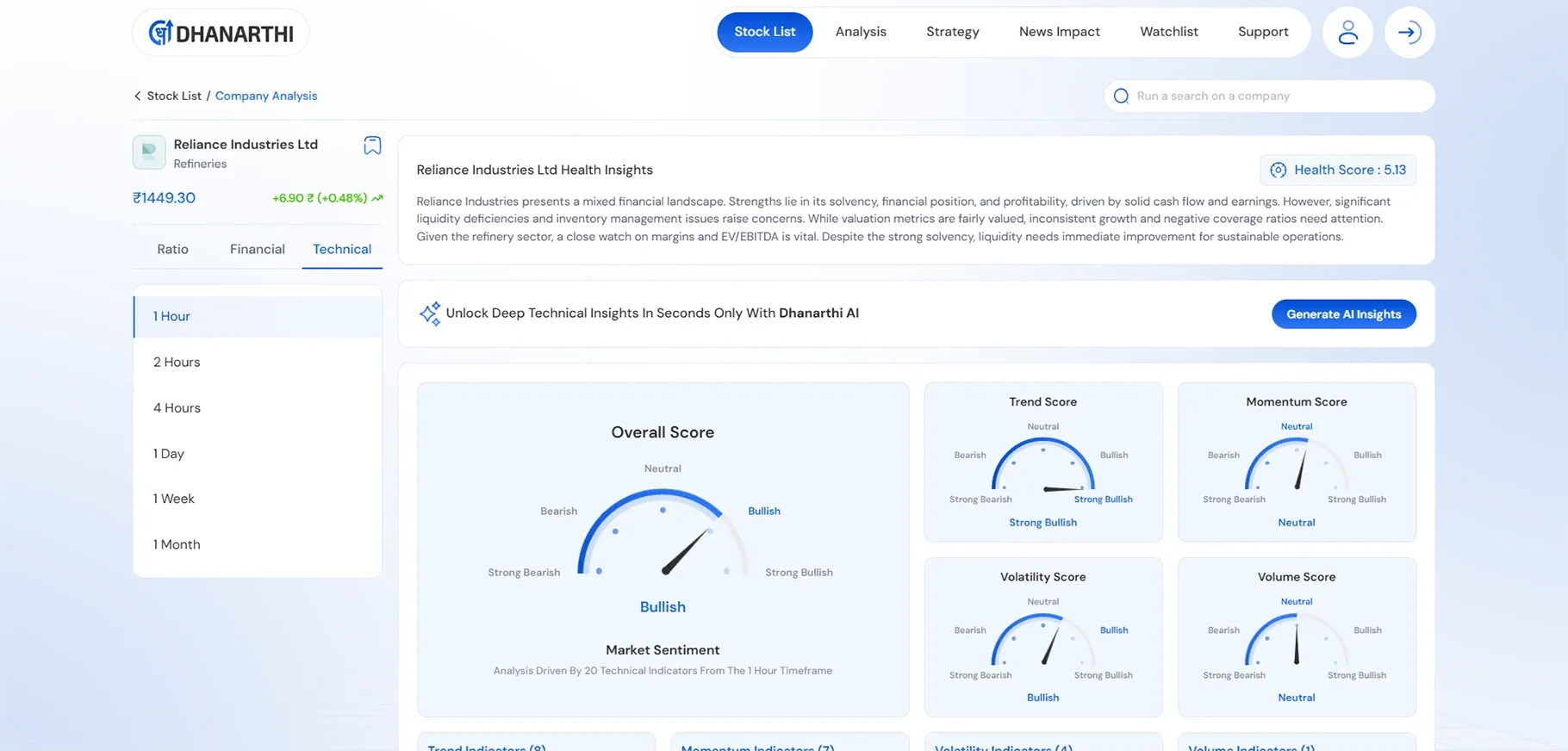Click the AI sparkle icon

429,313
